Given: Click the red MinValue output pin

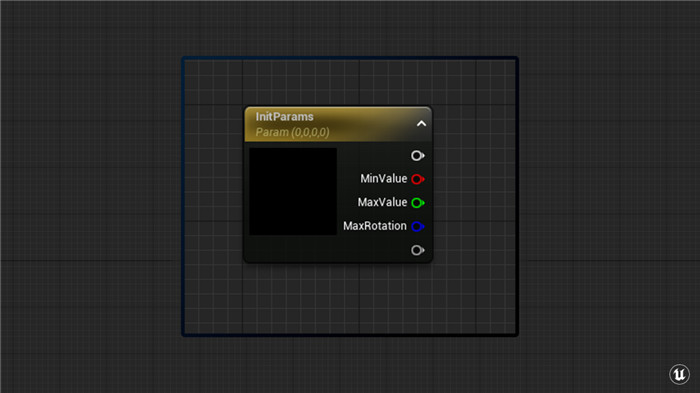Looking at the screenshot, I should pyautogui.click(x=417, y=179).
